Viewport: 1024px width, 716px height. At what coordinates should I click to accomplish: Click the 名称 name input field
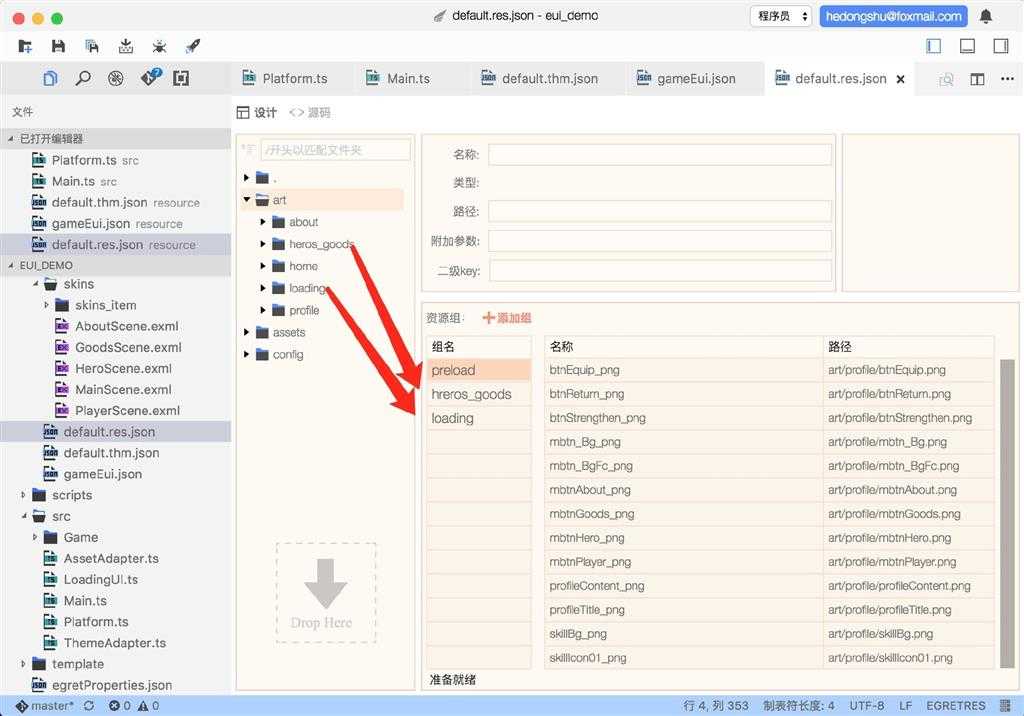point(660,155)
